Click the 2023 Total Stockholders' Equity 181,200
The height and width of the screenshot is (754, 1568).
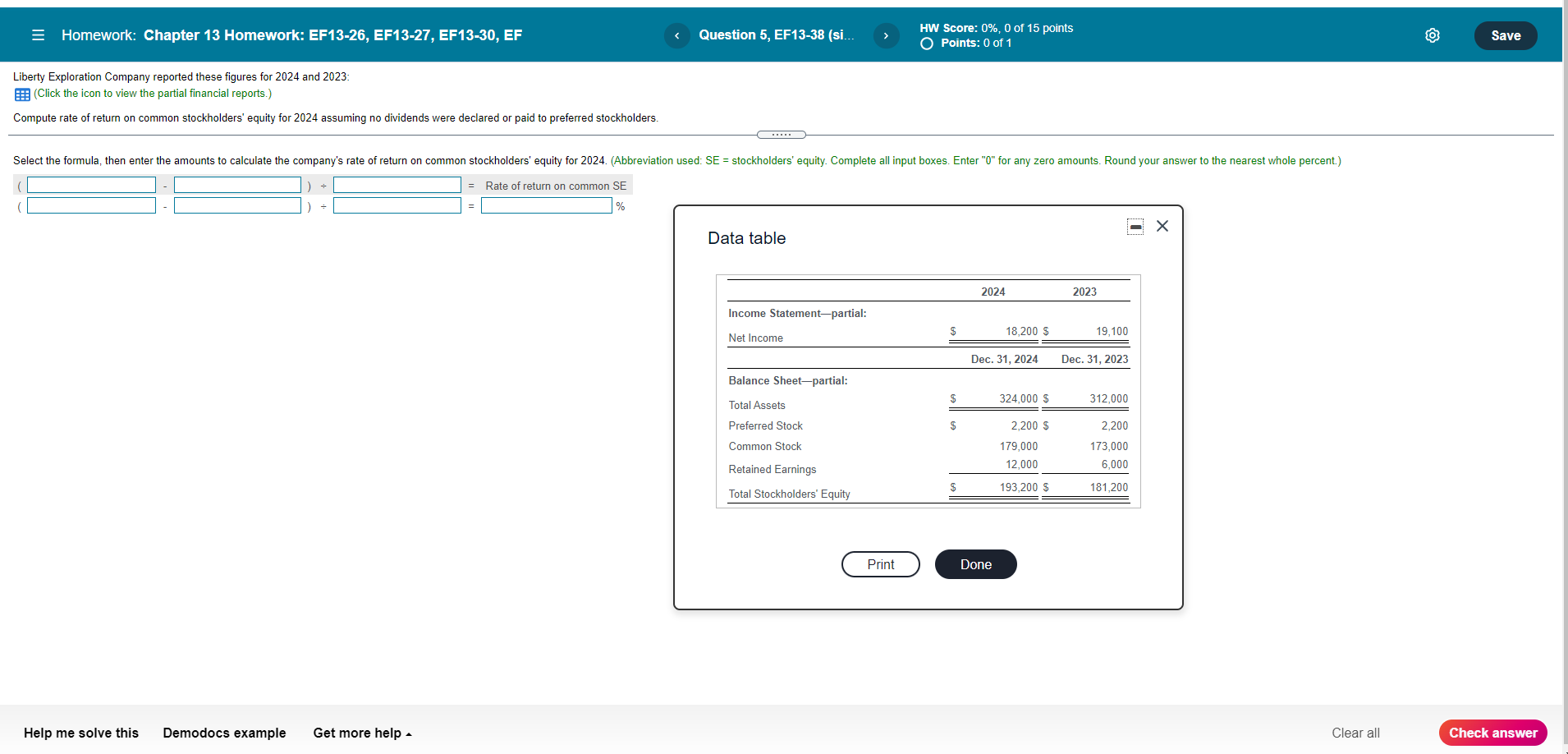(x=1108, y=488)
